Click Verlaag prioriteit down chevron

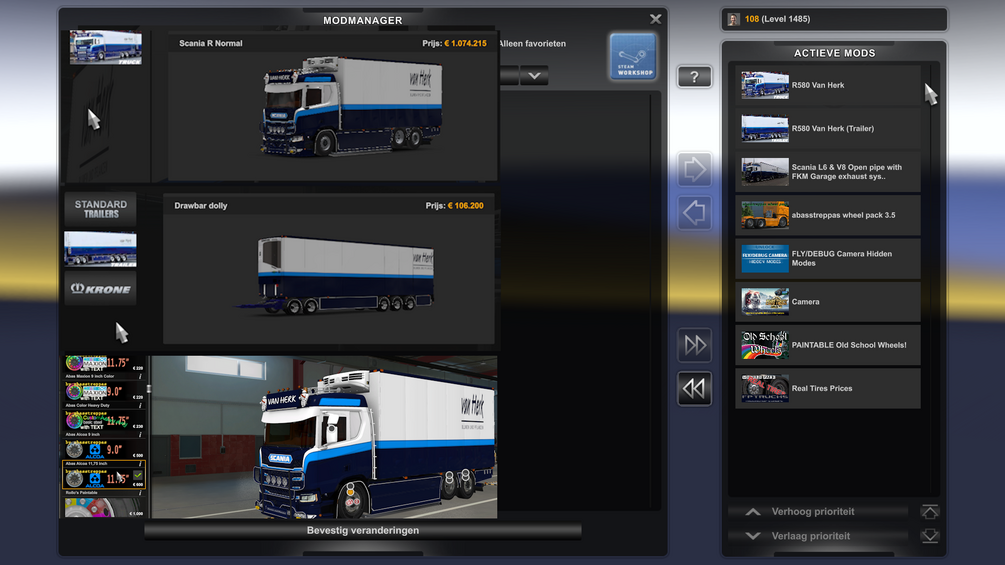click(x=753, y=536)
